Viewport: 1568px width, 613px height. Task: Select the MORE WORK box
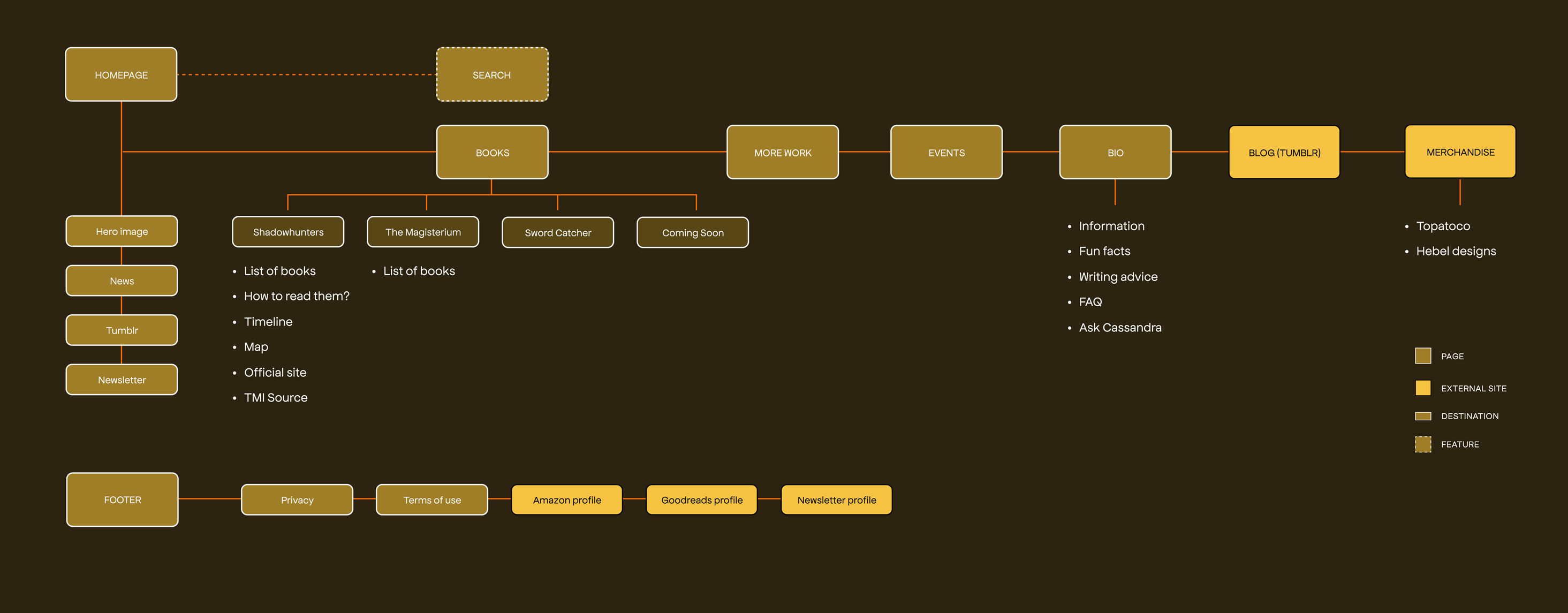click(782, 152)
